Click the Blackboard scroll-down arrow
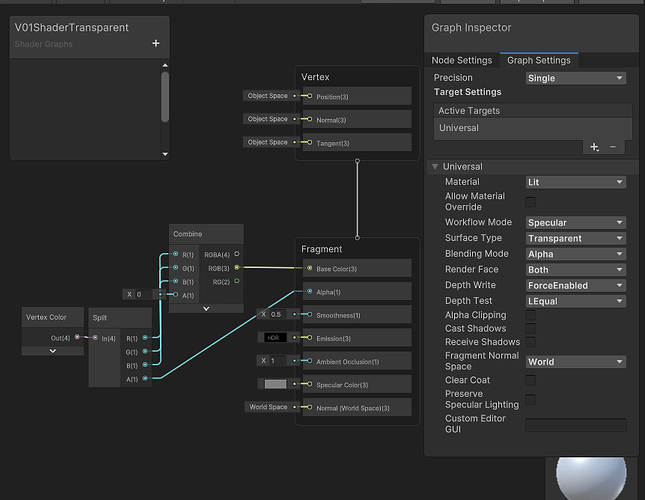Viewport: 645px width, 500px height. point(165,154)
